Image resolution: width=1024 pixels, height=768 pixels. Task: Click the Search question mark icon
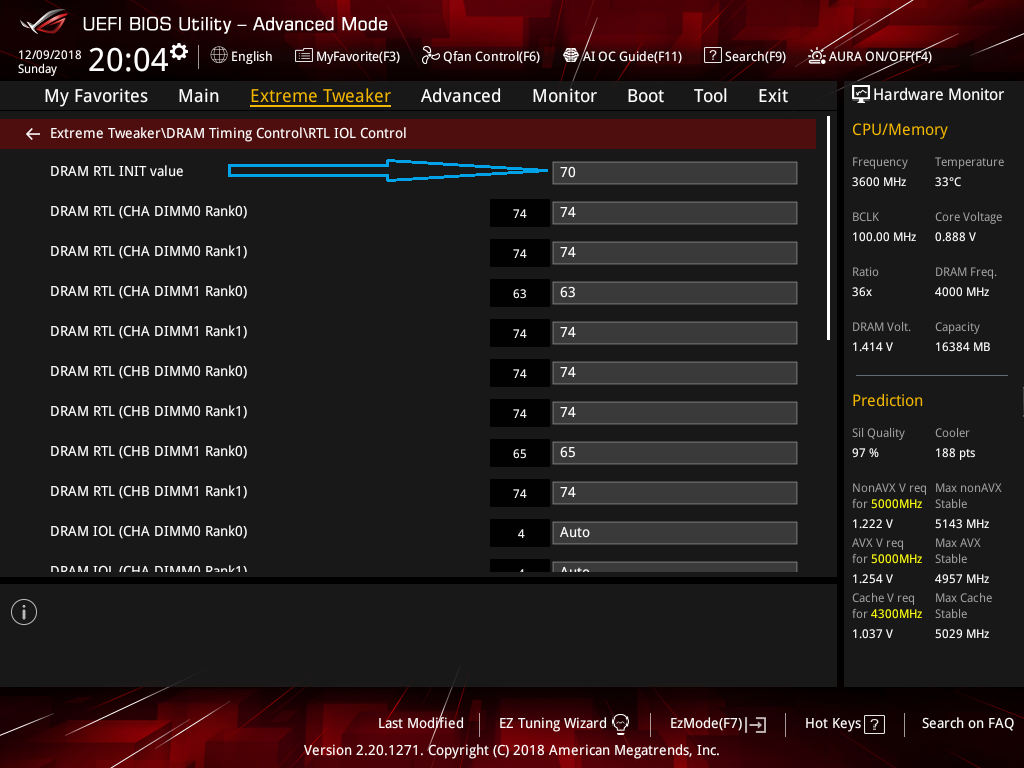tap(712, 56)
